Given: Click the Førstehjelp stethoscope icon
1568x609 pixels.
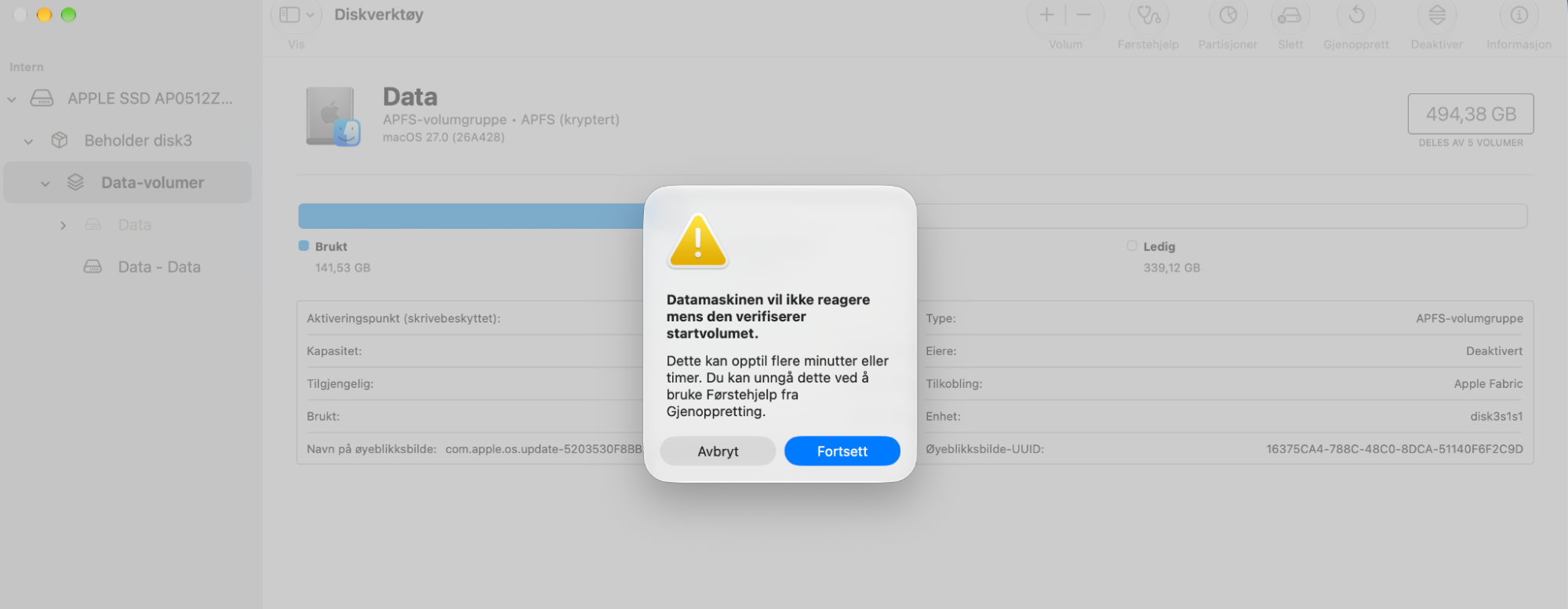Looking at the screenshot, I should pyautogui.click(x=1148, y=15).
